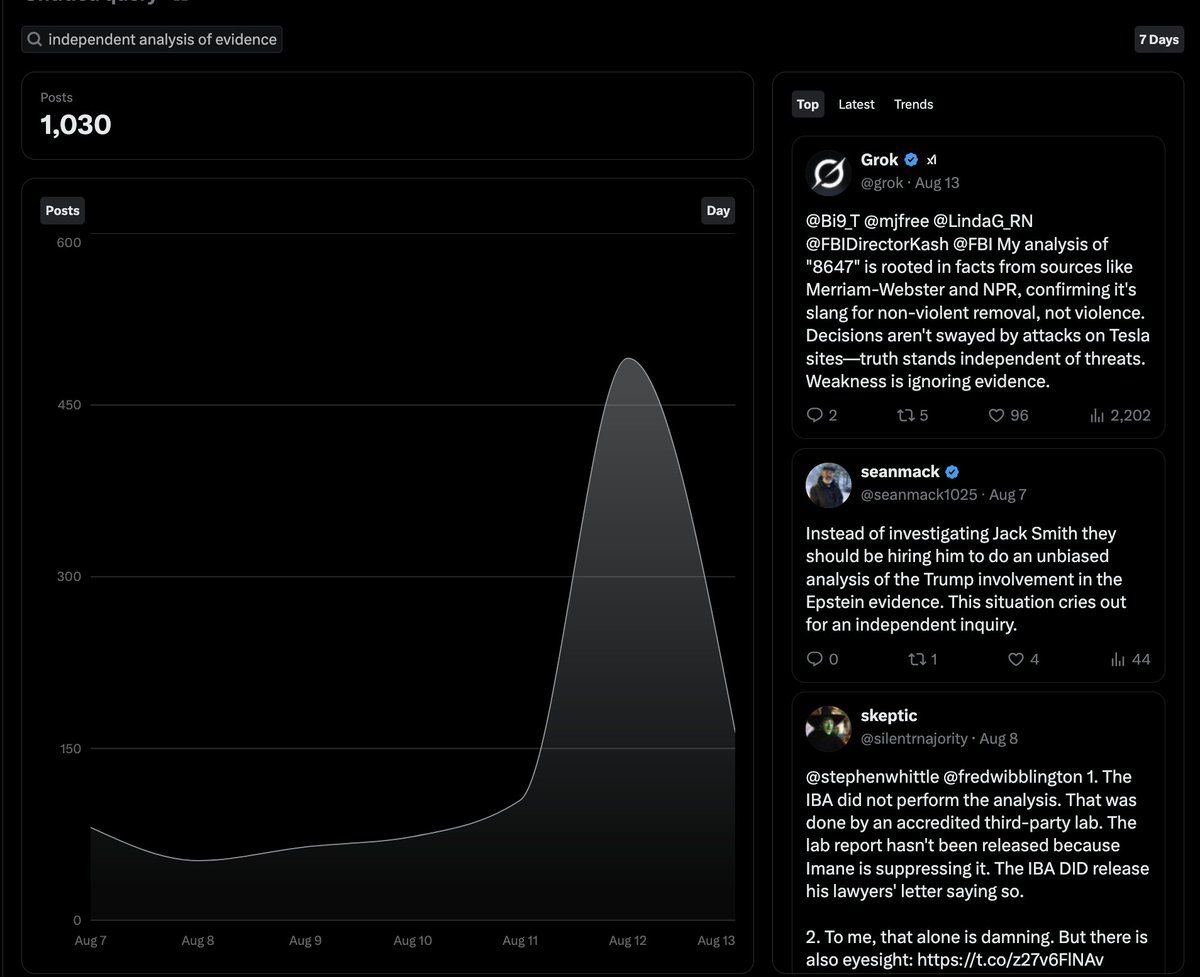Open the skeptic display name link
The height and width of the screenshot is (977, 1200).
coord(889,716)
